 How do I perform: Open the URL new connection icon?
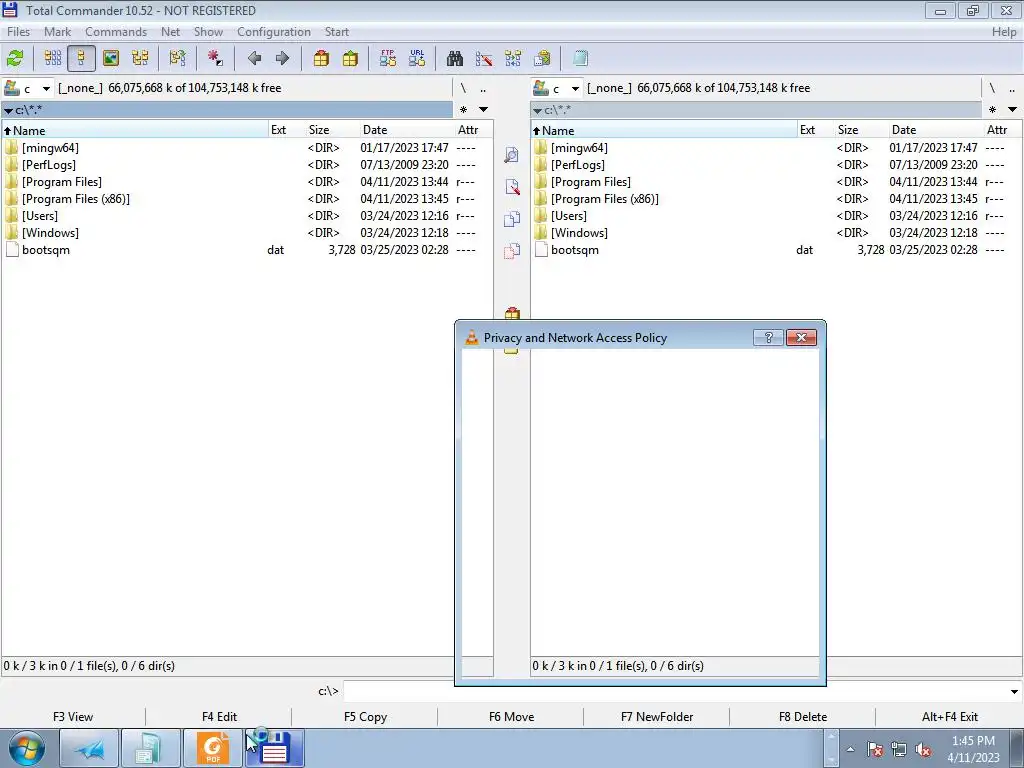417,59
